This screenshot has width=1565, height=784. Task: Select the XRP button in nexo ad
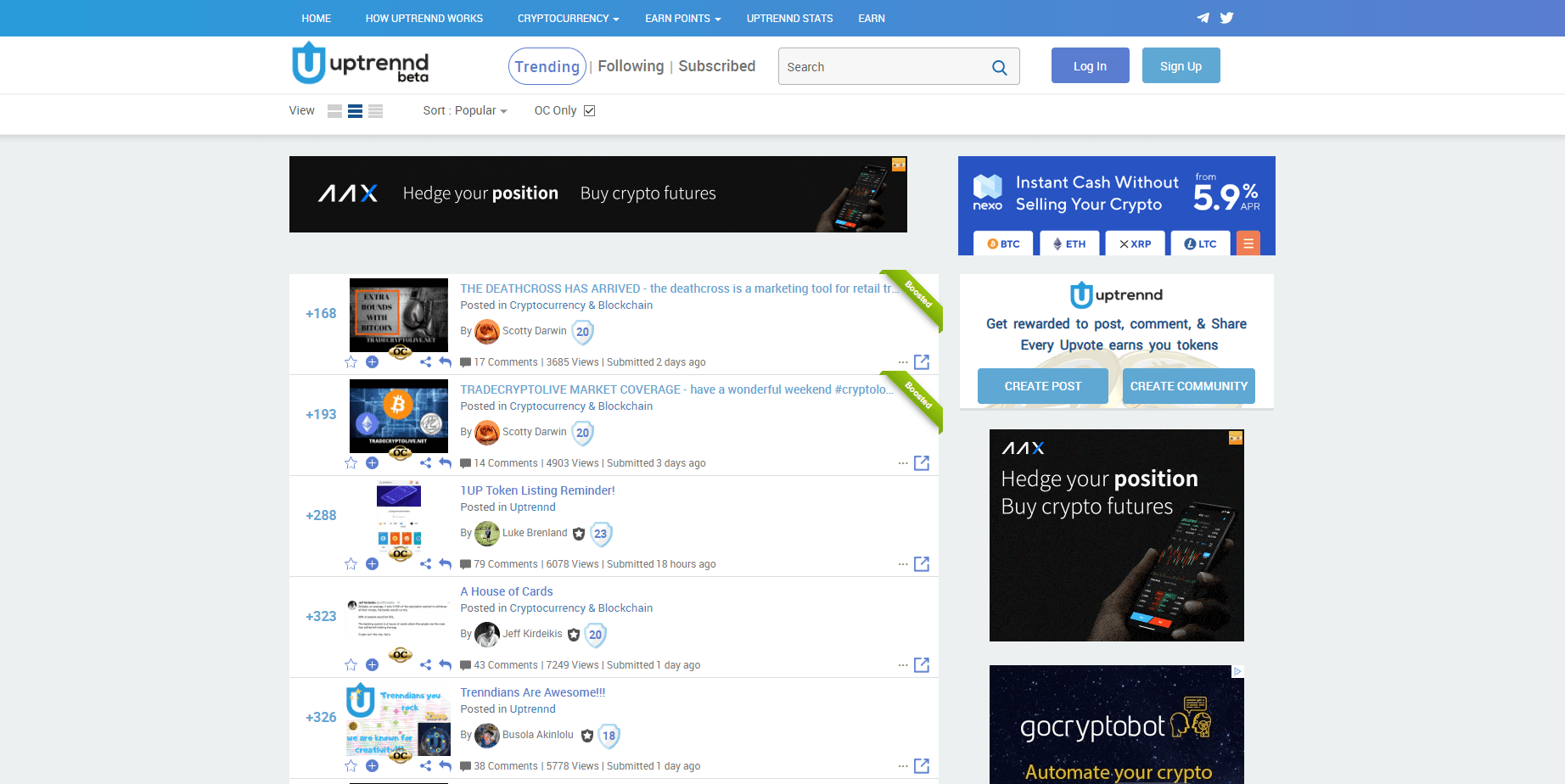pos(1136,244)
